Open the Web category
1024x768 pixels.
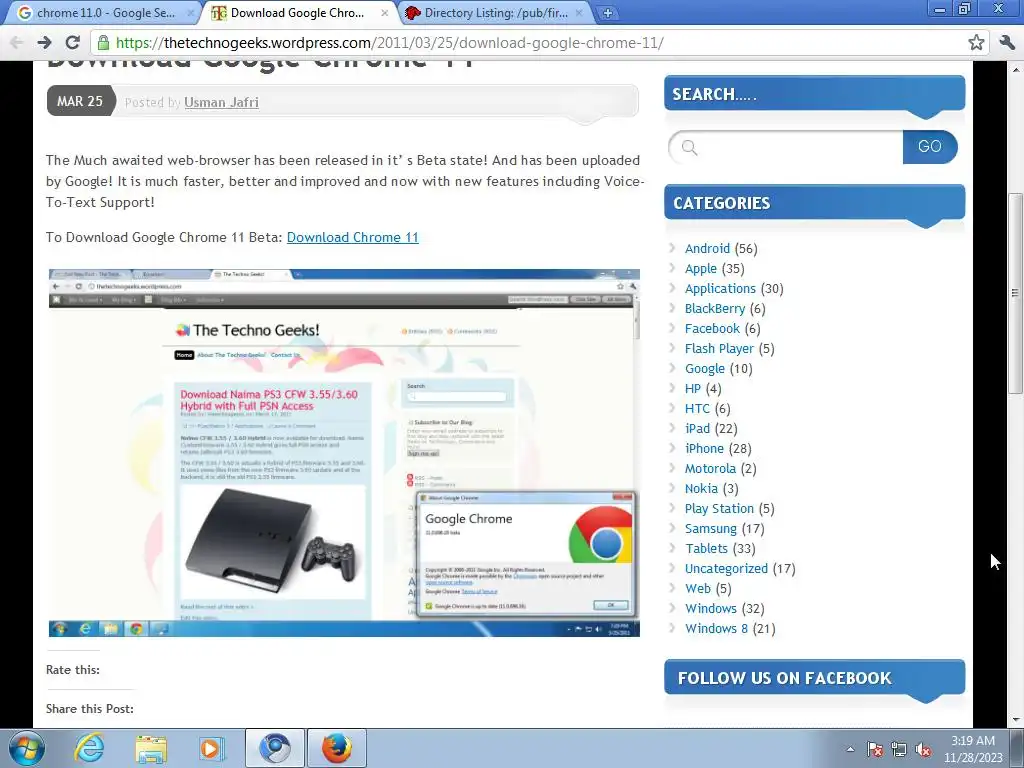click(x=698, y=589)
